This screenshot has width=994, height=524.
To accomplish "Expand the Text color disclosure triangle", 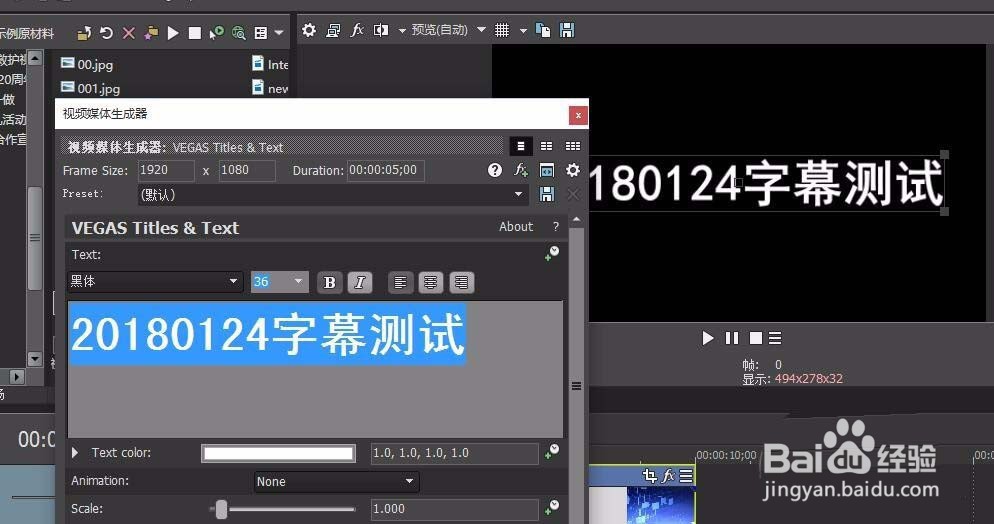I will coord(75,452).
